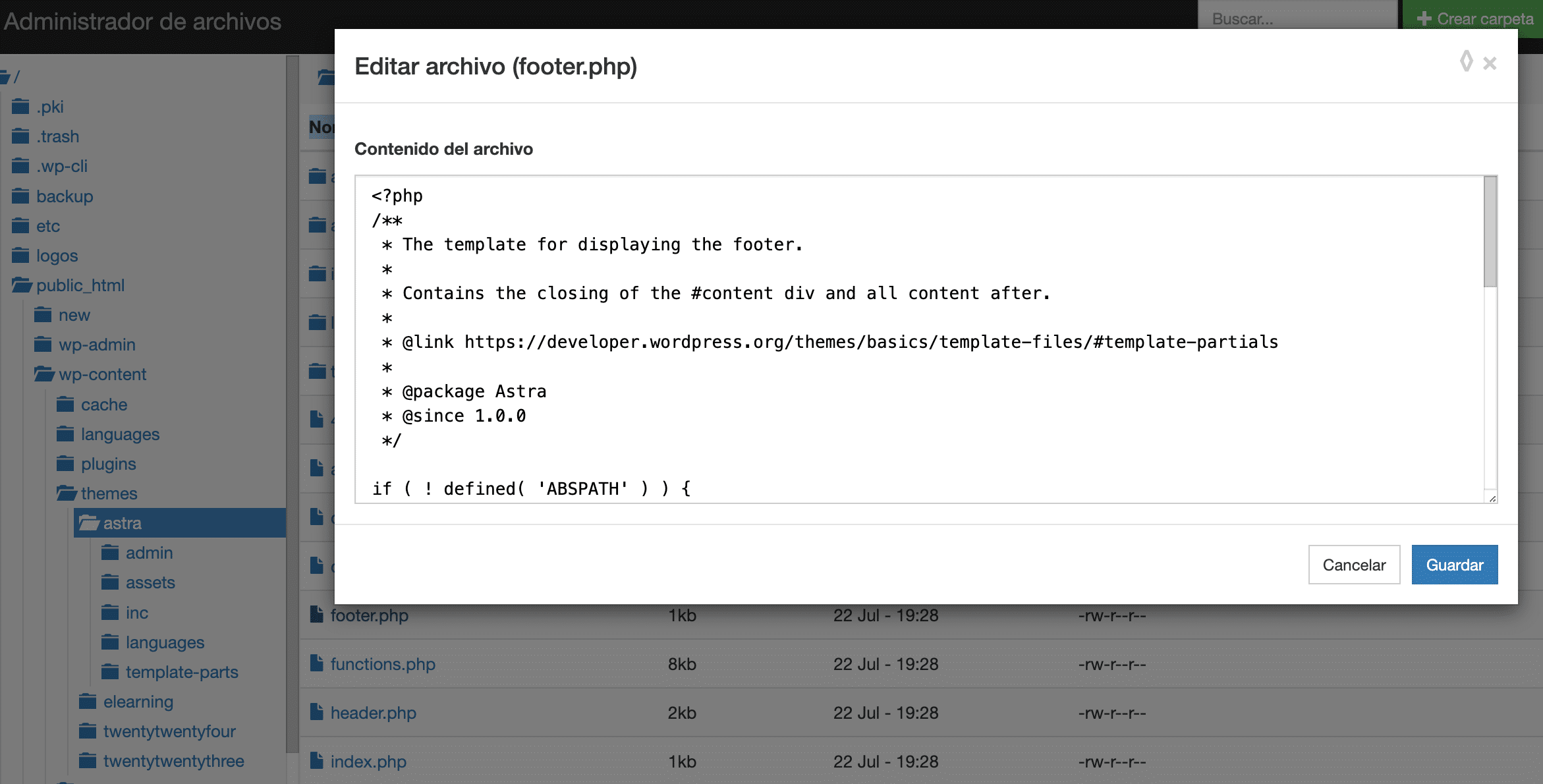Image resolution: width=1543 pixels, height=784 pixels.
Task: Click the expand editor icon in dialog header
Action: pos(1466,62)
